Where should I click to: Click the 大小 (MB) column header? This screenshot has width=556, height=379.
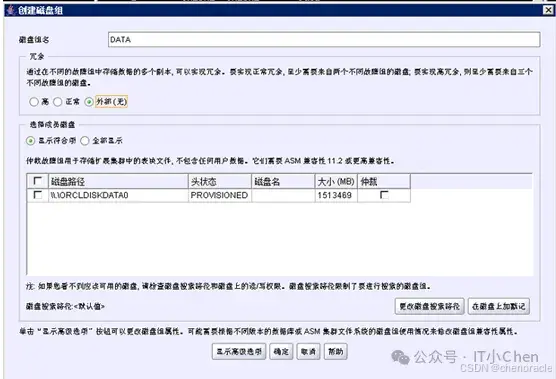pyautogui.click(x=336, y=182)
